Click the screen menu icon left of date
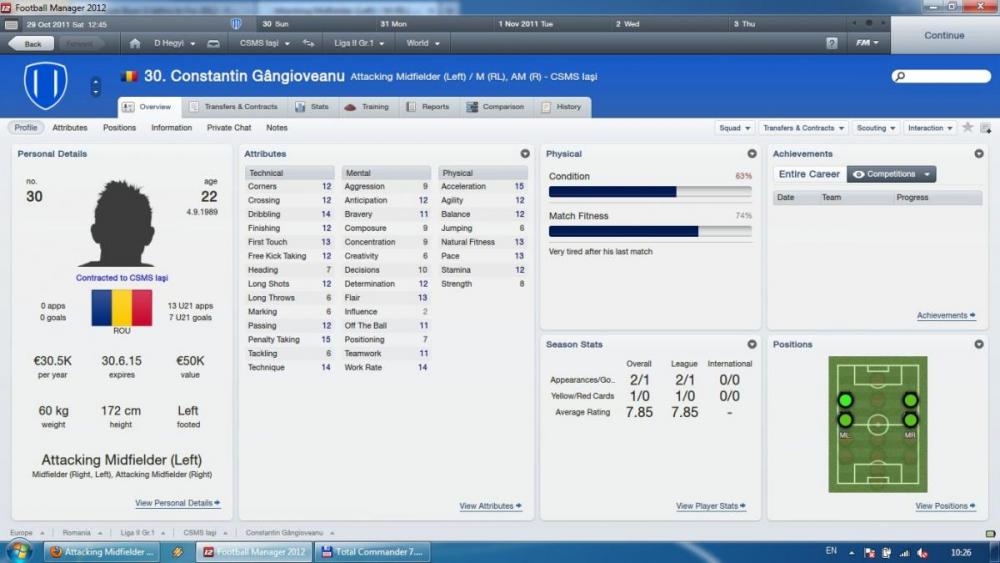 tap(11, 25)
